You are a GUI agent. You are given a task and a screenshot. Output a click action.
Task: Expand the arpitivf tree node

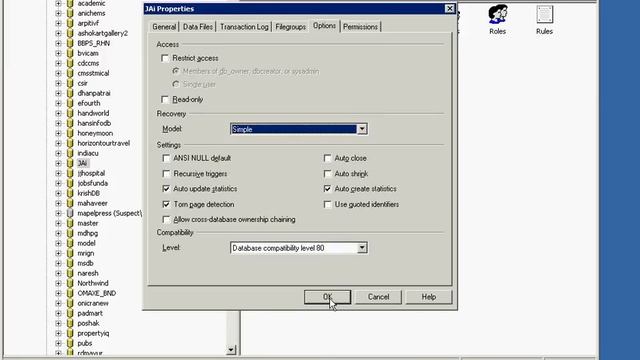(x=58, y=23)
